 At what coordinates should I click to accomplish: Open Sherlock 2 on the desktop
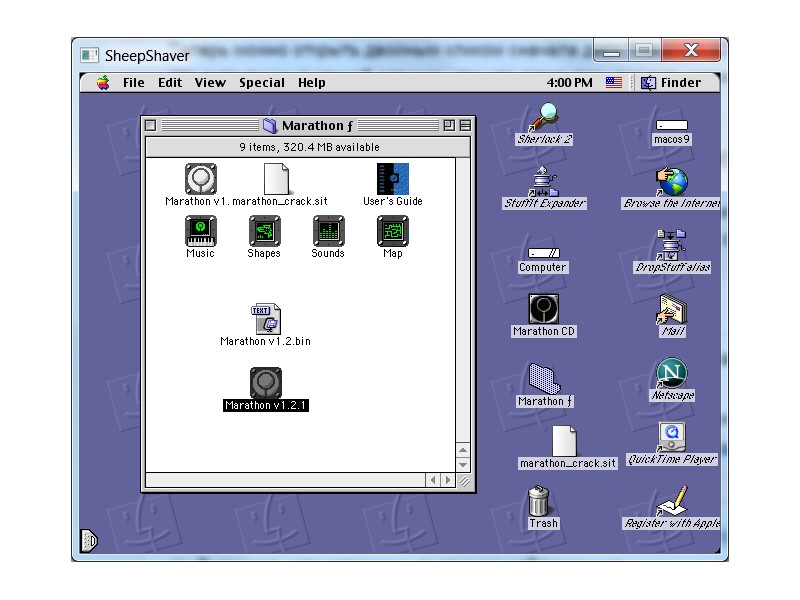coord(543,117)
